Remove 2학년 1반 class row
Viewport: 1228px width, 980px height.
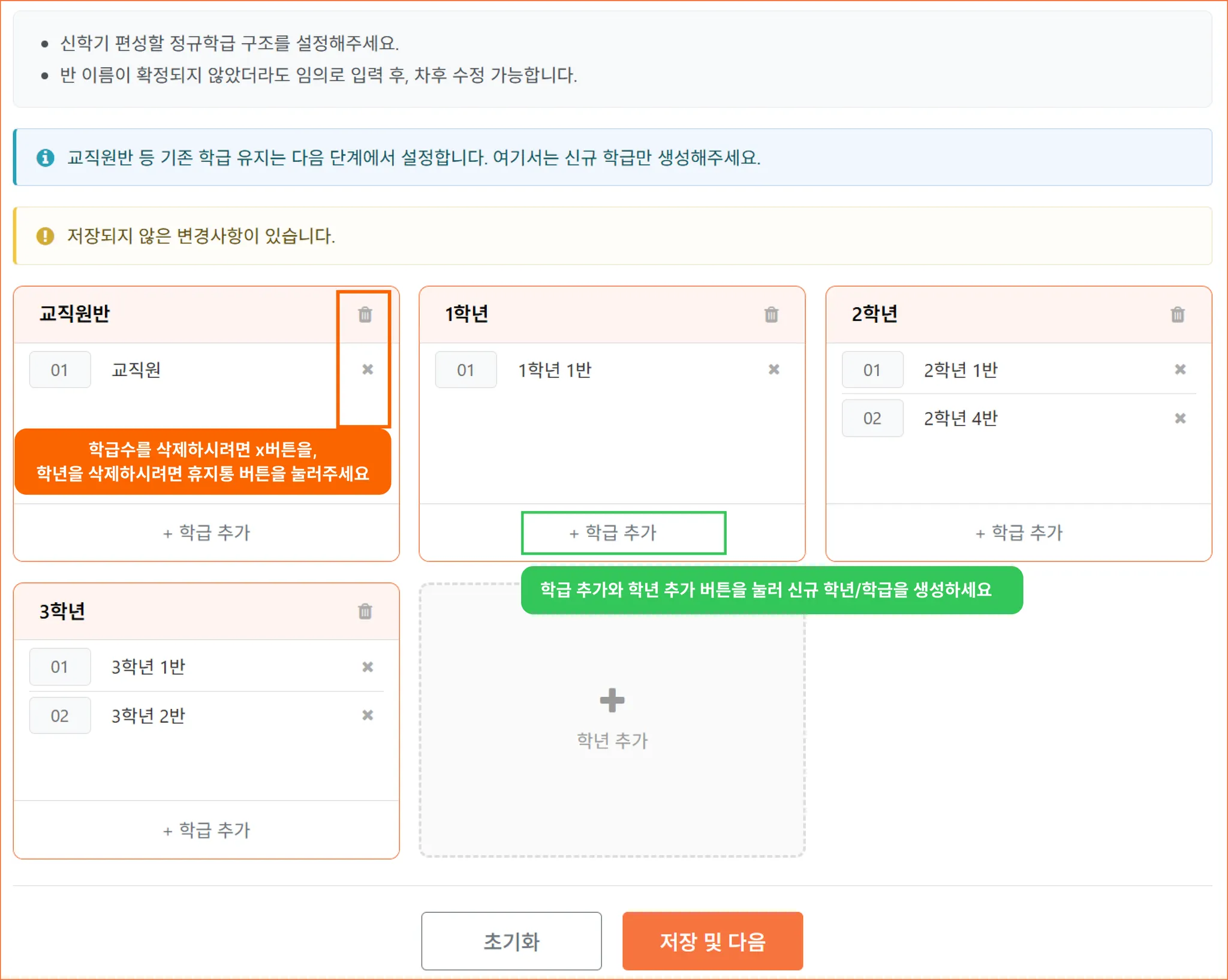pos(1179,369)
